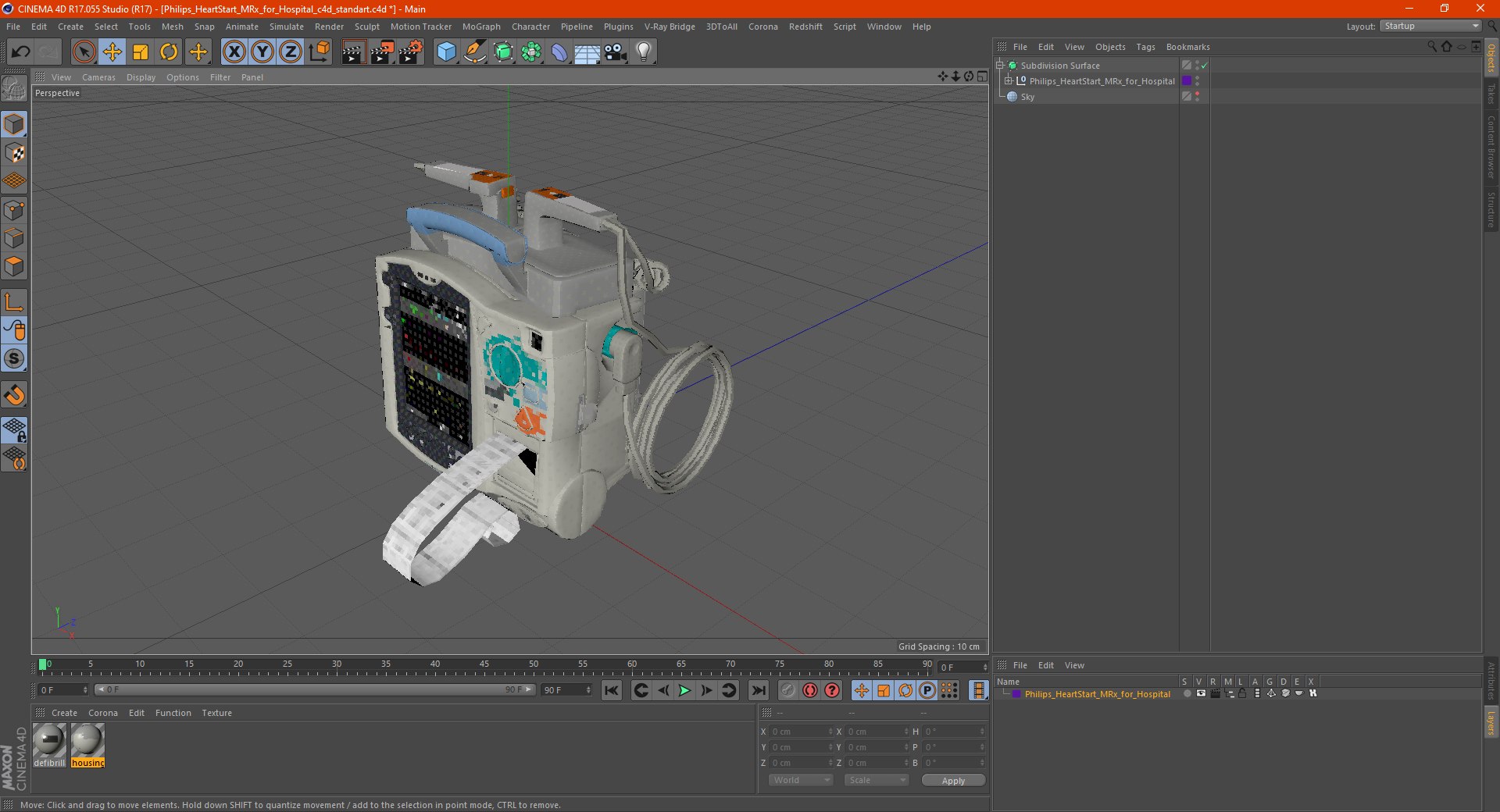The image size is (1500, 812).
Task: Click the deformer Bend icon
Action: coord(559,52)
